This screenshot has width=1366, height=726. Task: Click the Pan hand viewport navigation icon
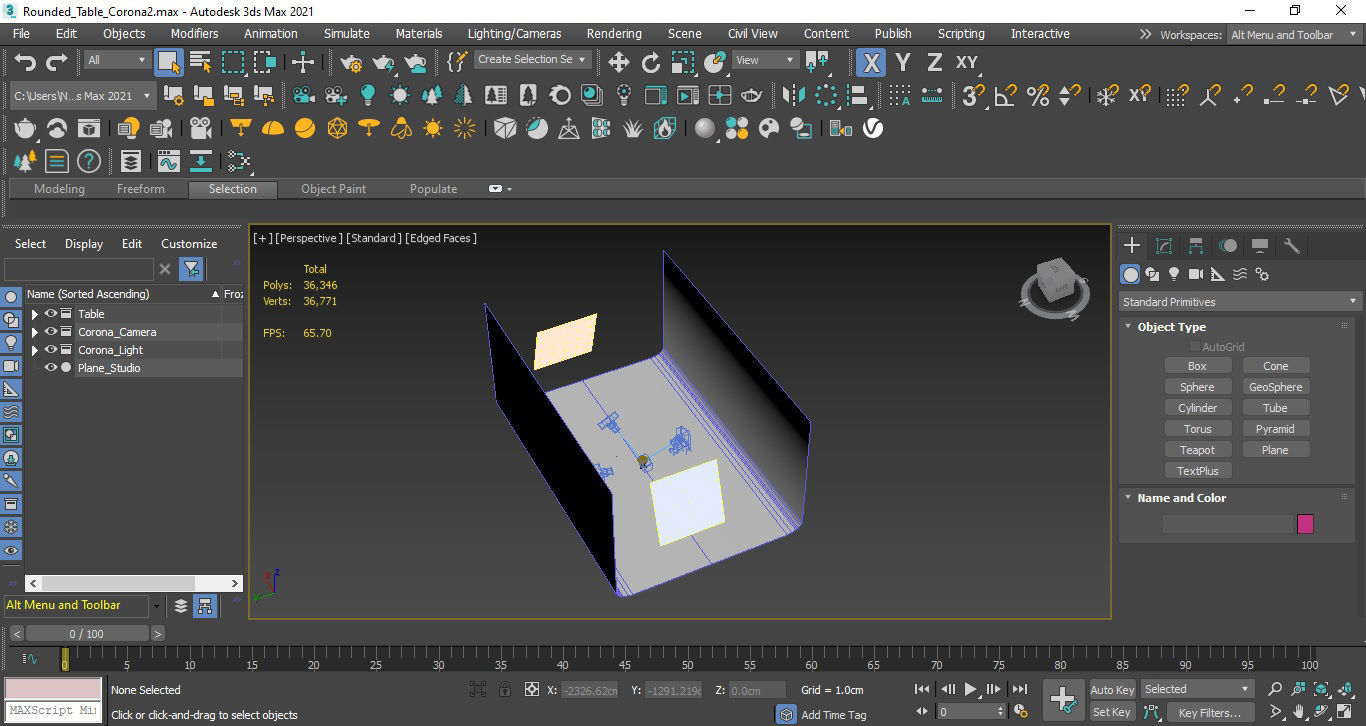click(1298, 712)
